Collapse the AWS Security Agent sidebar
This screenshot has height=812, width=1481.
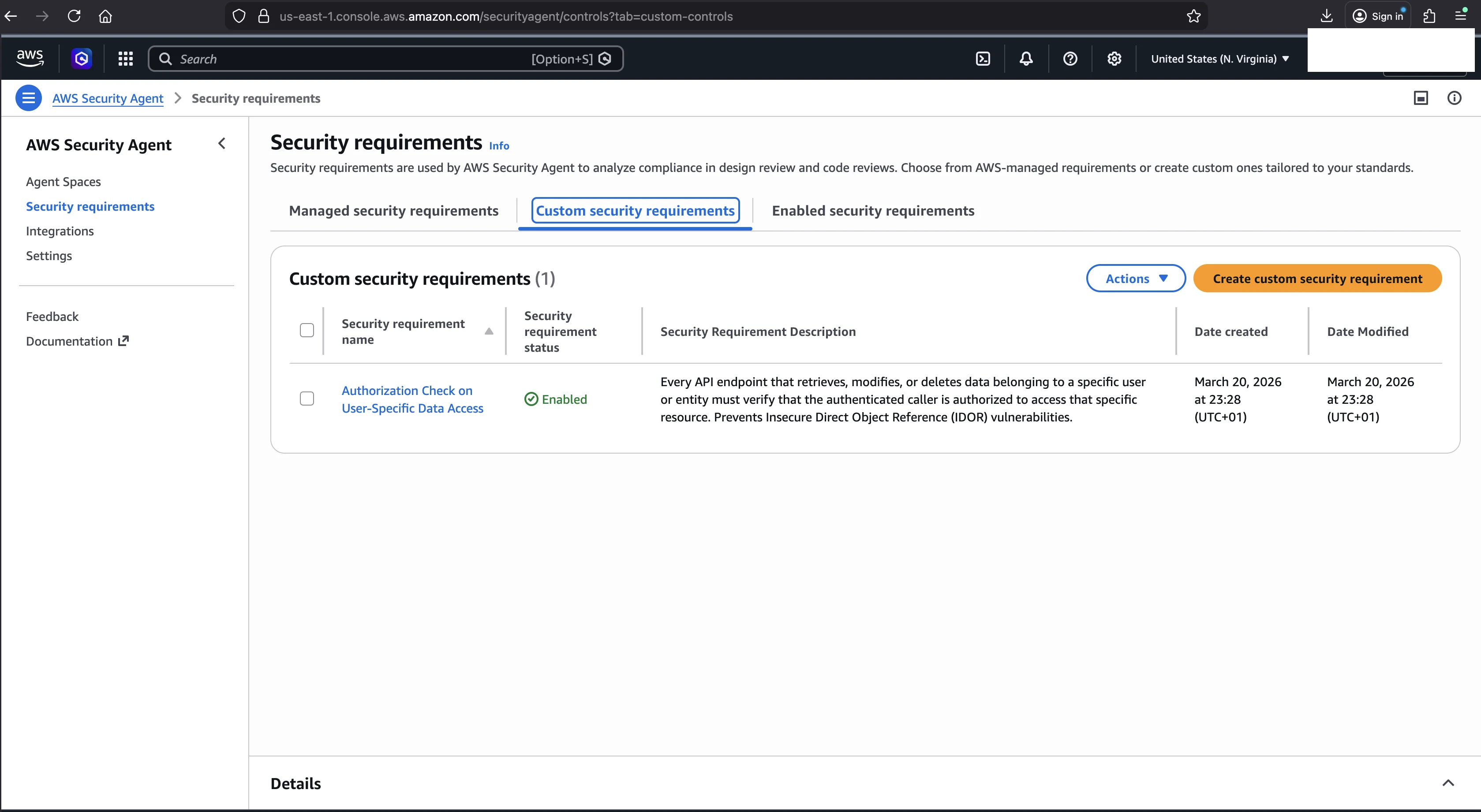222,143
